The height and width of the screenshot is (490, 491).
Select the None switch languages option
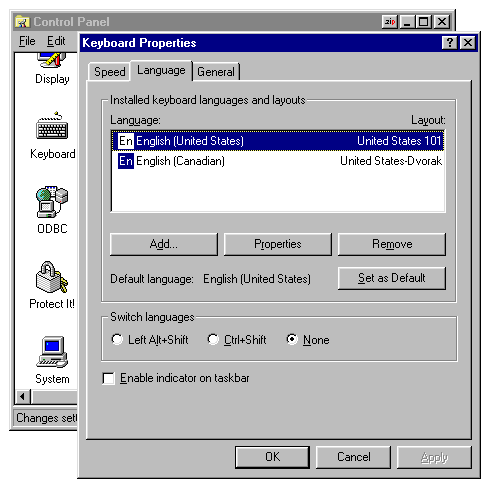click(292, 339)
